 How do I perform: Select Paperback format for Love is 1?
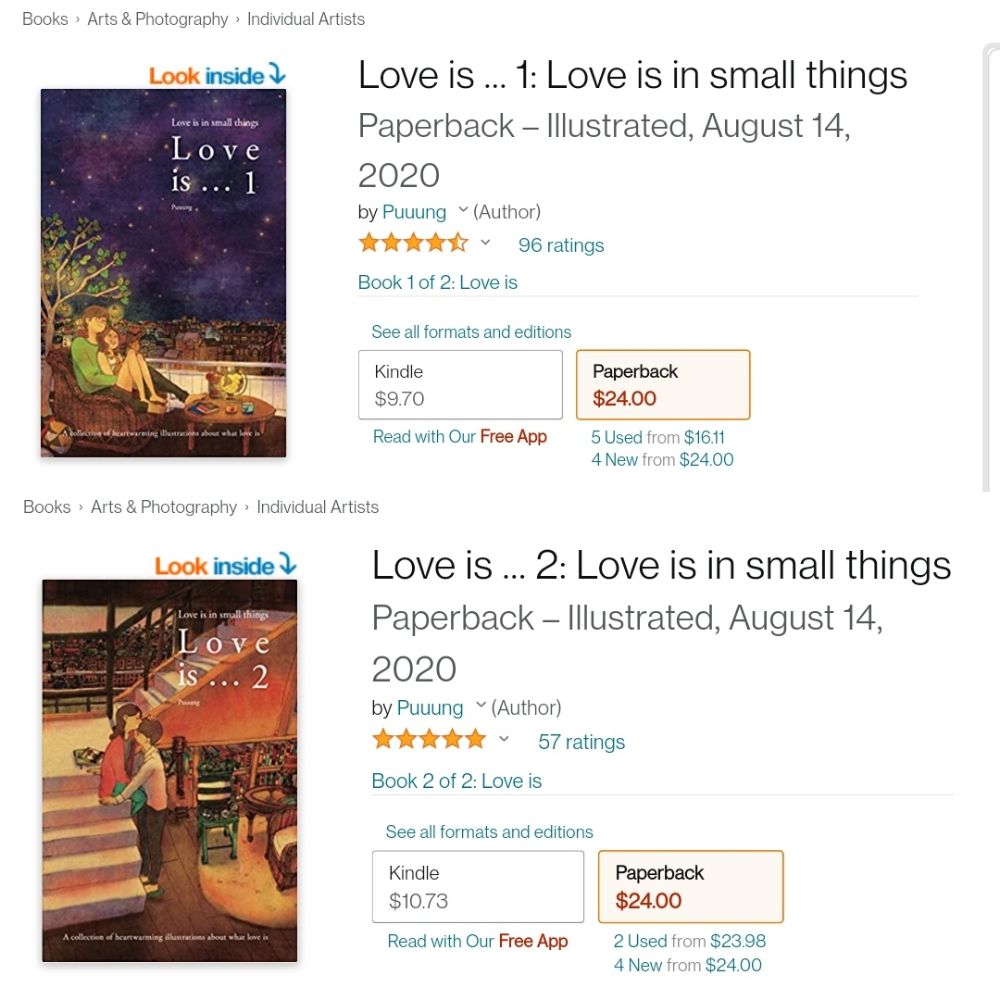pyautogui.click(x=662, y=385)
